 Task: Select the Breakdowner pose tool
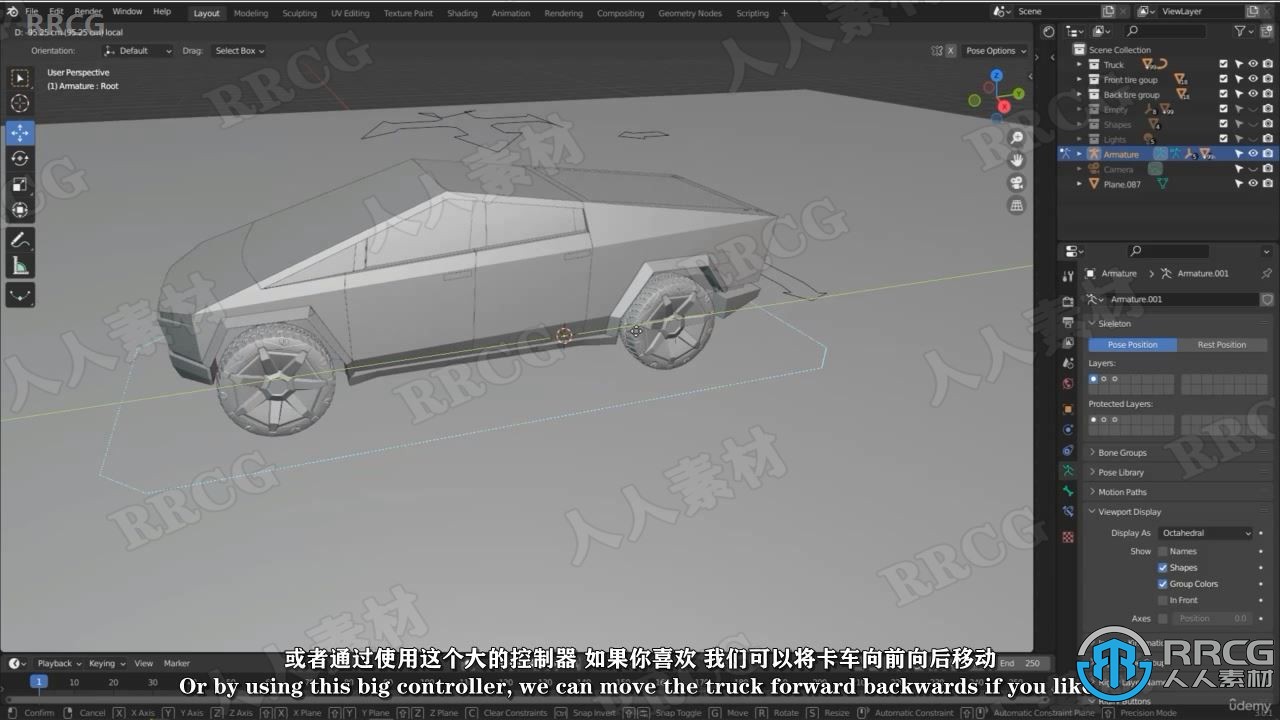20,295
